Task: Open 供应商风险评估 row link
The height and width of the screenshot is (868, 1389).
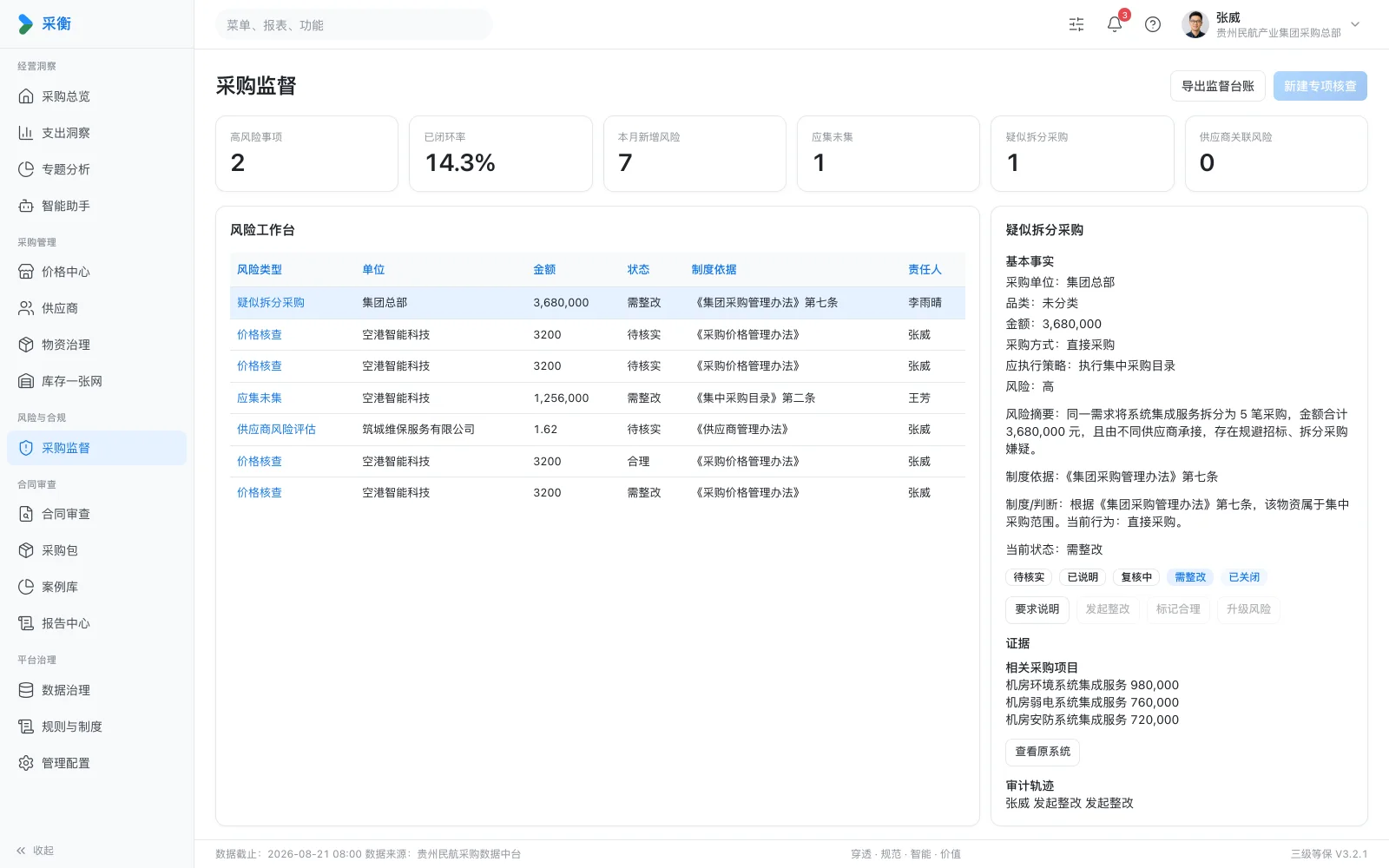Action: (x=276, y=430)
